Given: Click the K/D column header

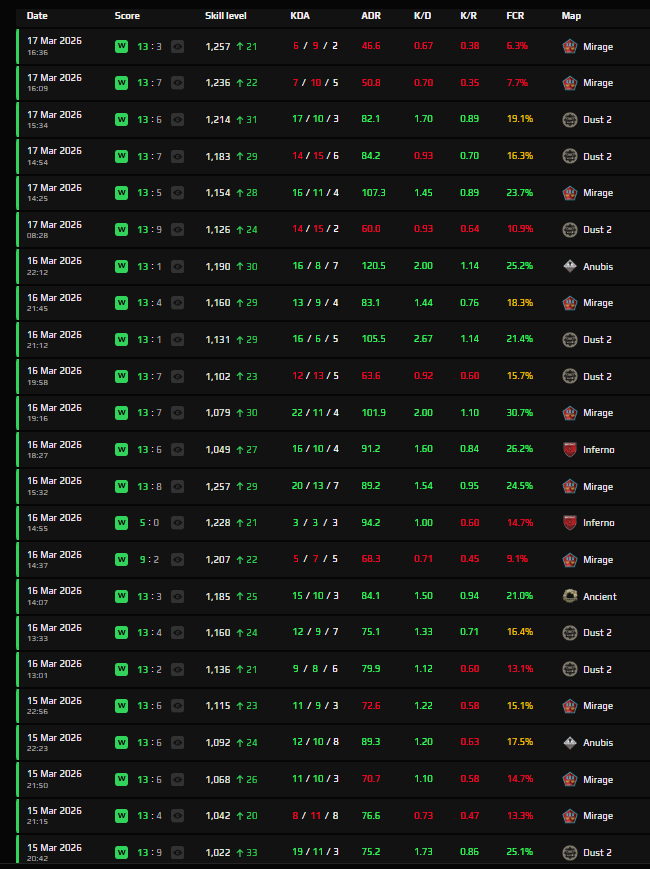Looking at the screenshot, I should (422, 16).
